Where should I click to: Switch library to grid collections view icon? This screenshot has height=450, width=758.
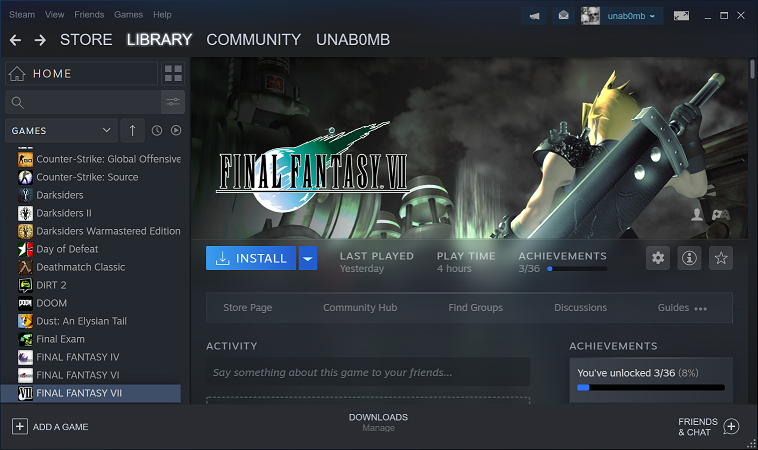click(173, 73)
